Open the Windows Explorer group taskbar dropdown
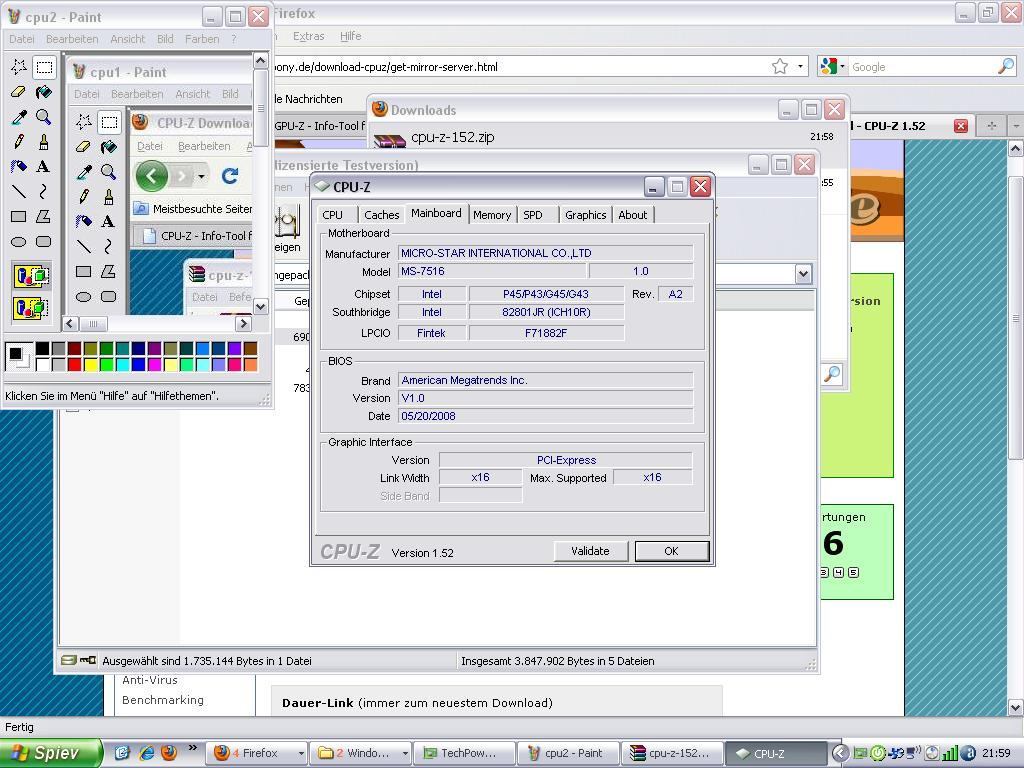The width and height of the screenshot is (1024, 768). coord(405,753)
